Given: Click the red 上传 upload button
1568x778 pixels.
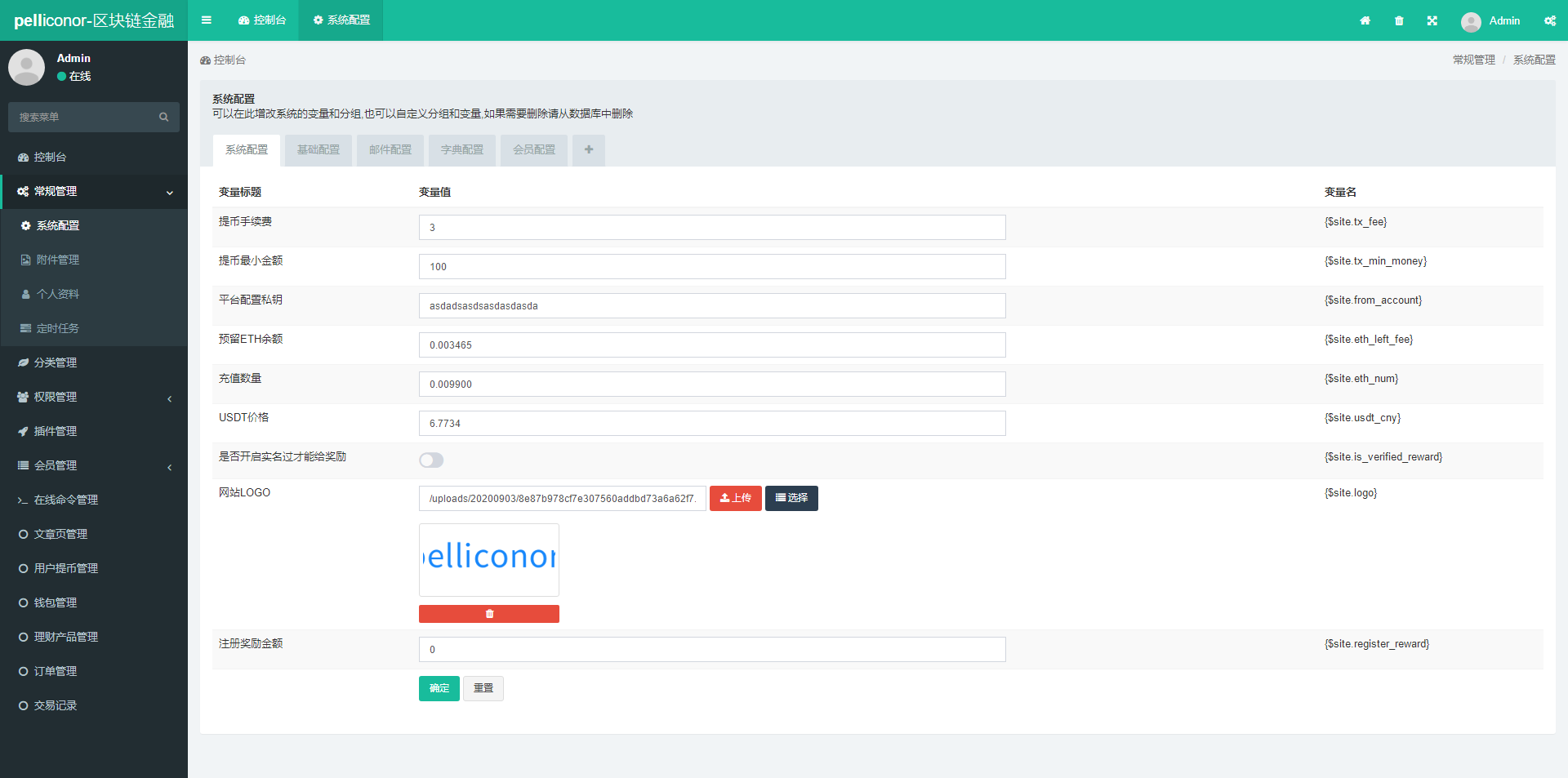Looking at the screenshot, I should click(736, 498).
